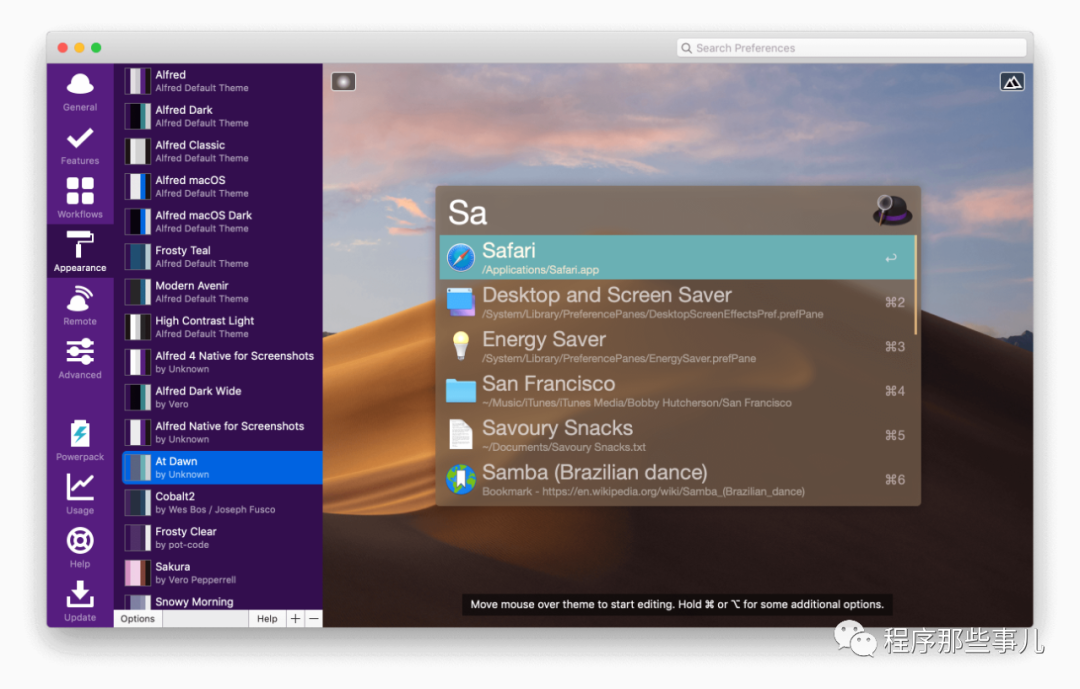Click the Safari compass icon in results
This screenshot has width=1080, height=689.
[x=460, y=257]
